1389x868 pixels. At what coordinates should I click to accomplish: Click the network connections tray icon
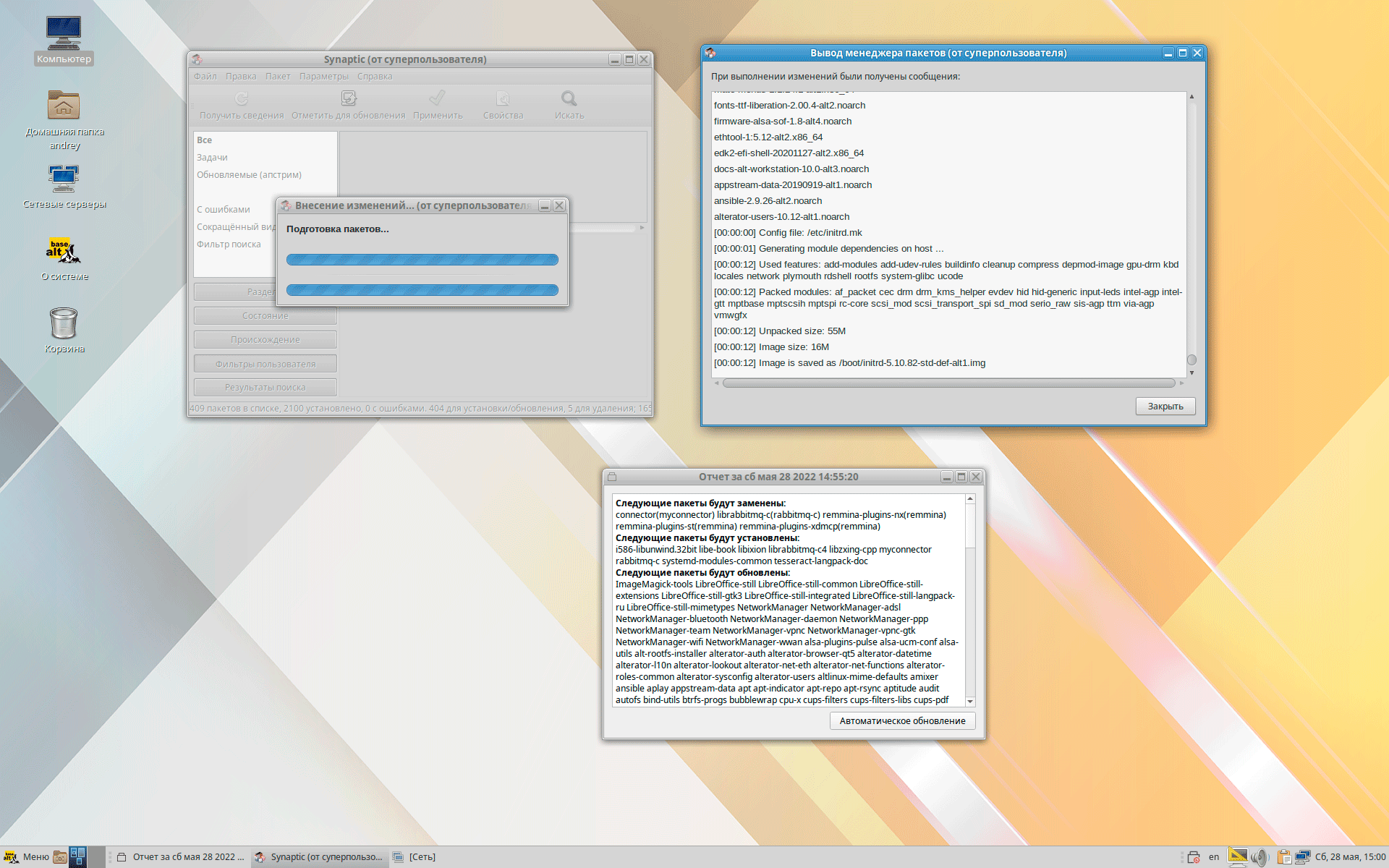coord(1303,857)
